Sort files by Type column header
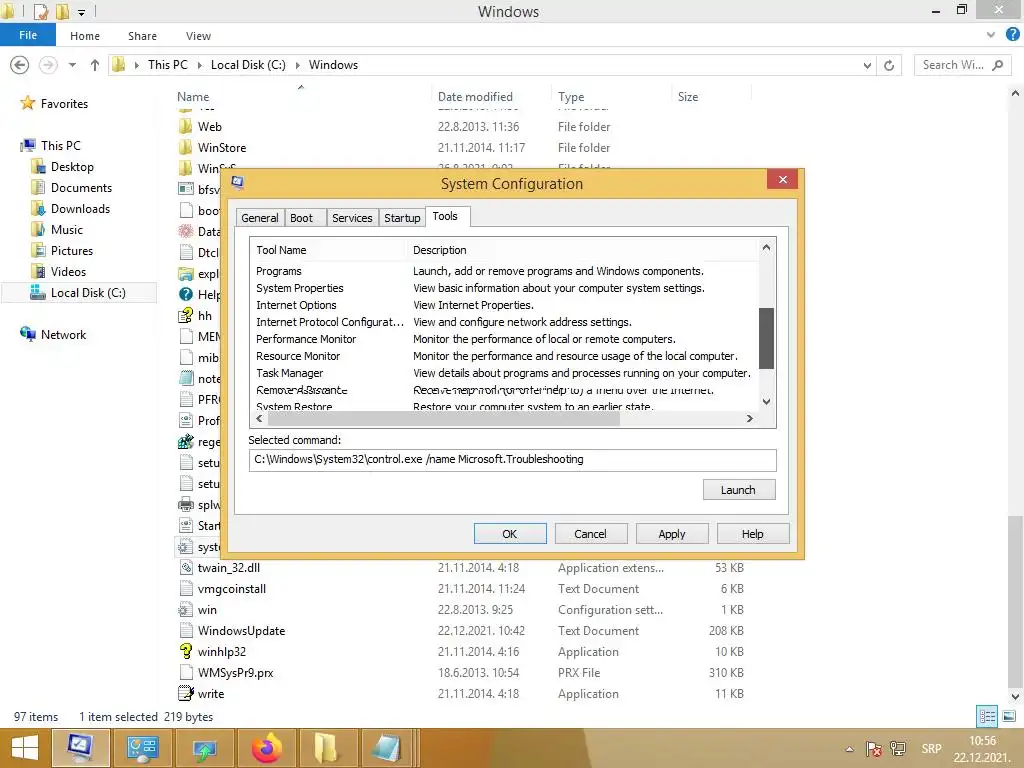Screen dimensions: 1024x768 [x=571, y=97]
